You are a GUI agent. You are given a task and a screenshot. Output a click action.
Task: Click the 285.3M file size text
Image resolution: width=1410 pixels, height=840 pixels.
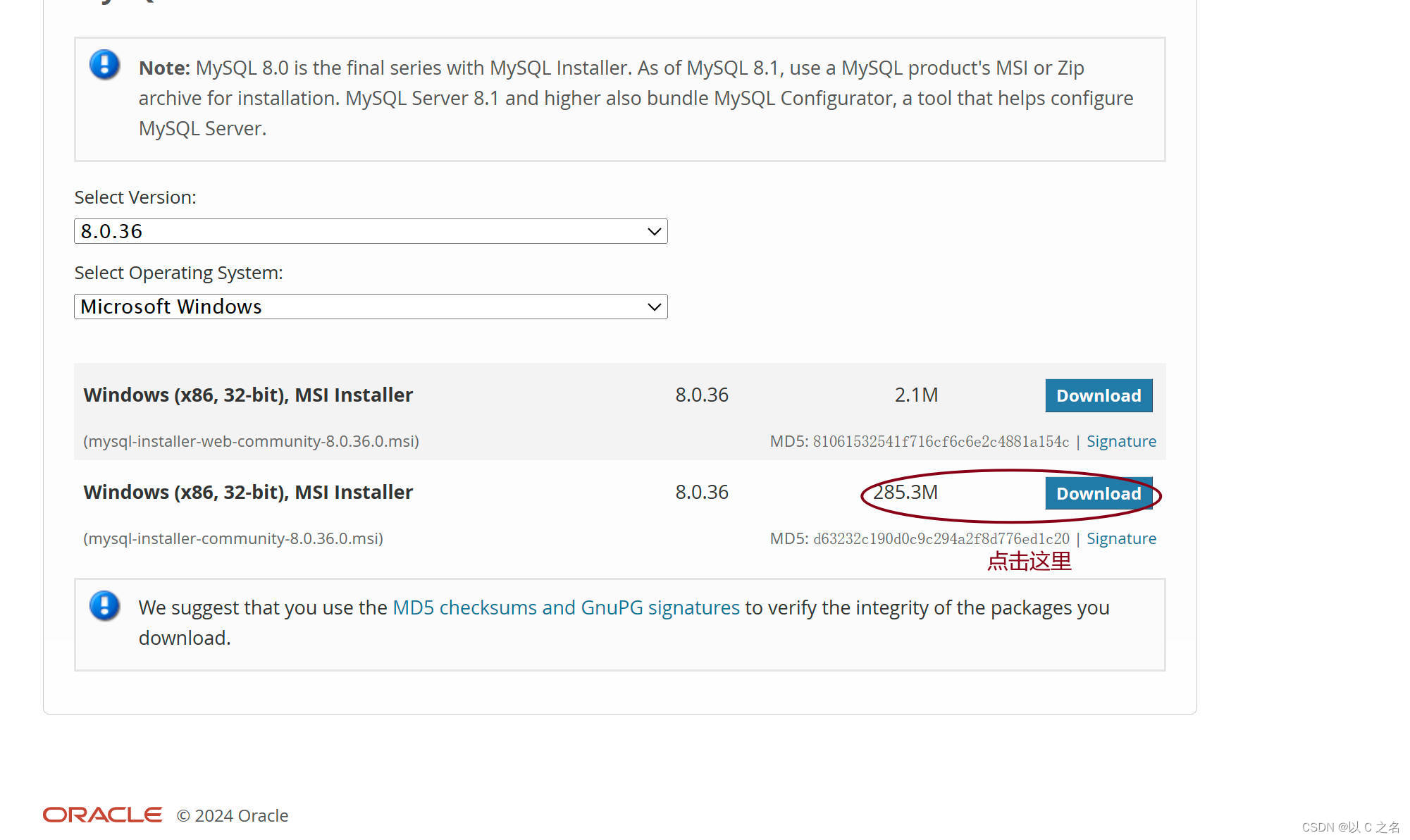click(x=905, y=492)
